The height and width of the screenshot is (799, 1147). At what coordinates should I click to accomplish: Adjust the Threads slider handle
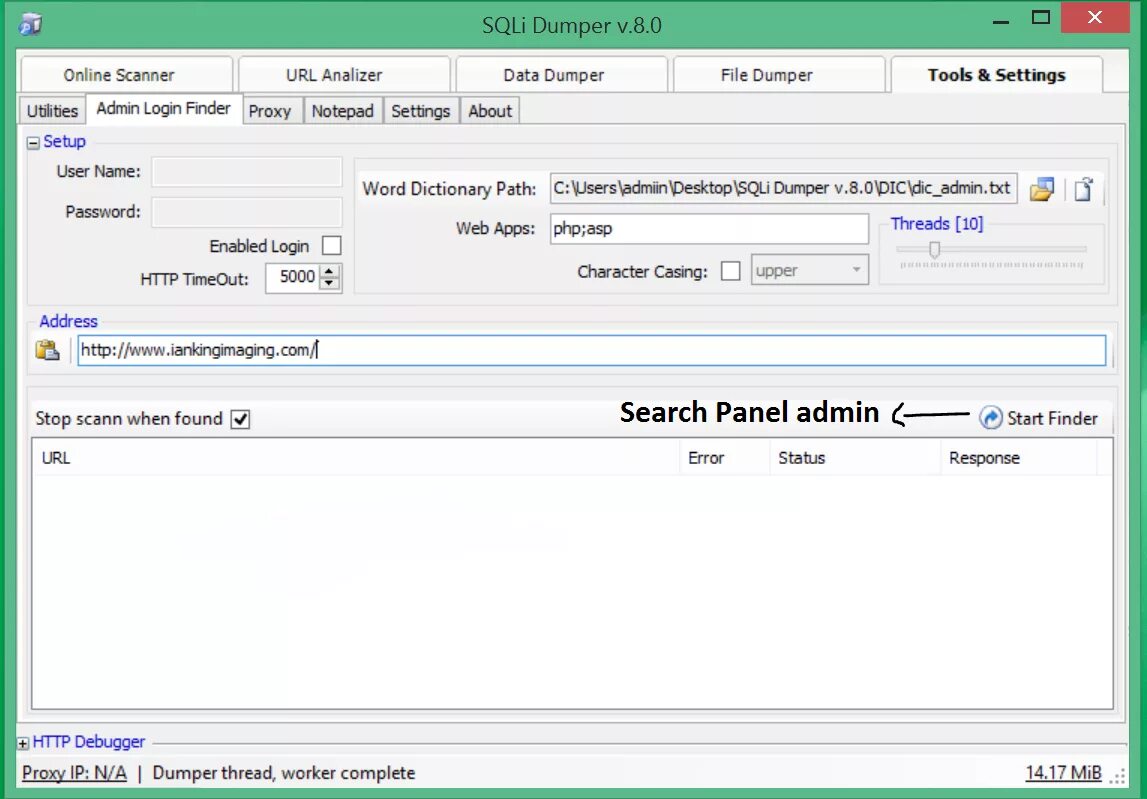click(x=934, y=250)
